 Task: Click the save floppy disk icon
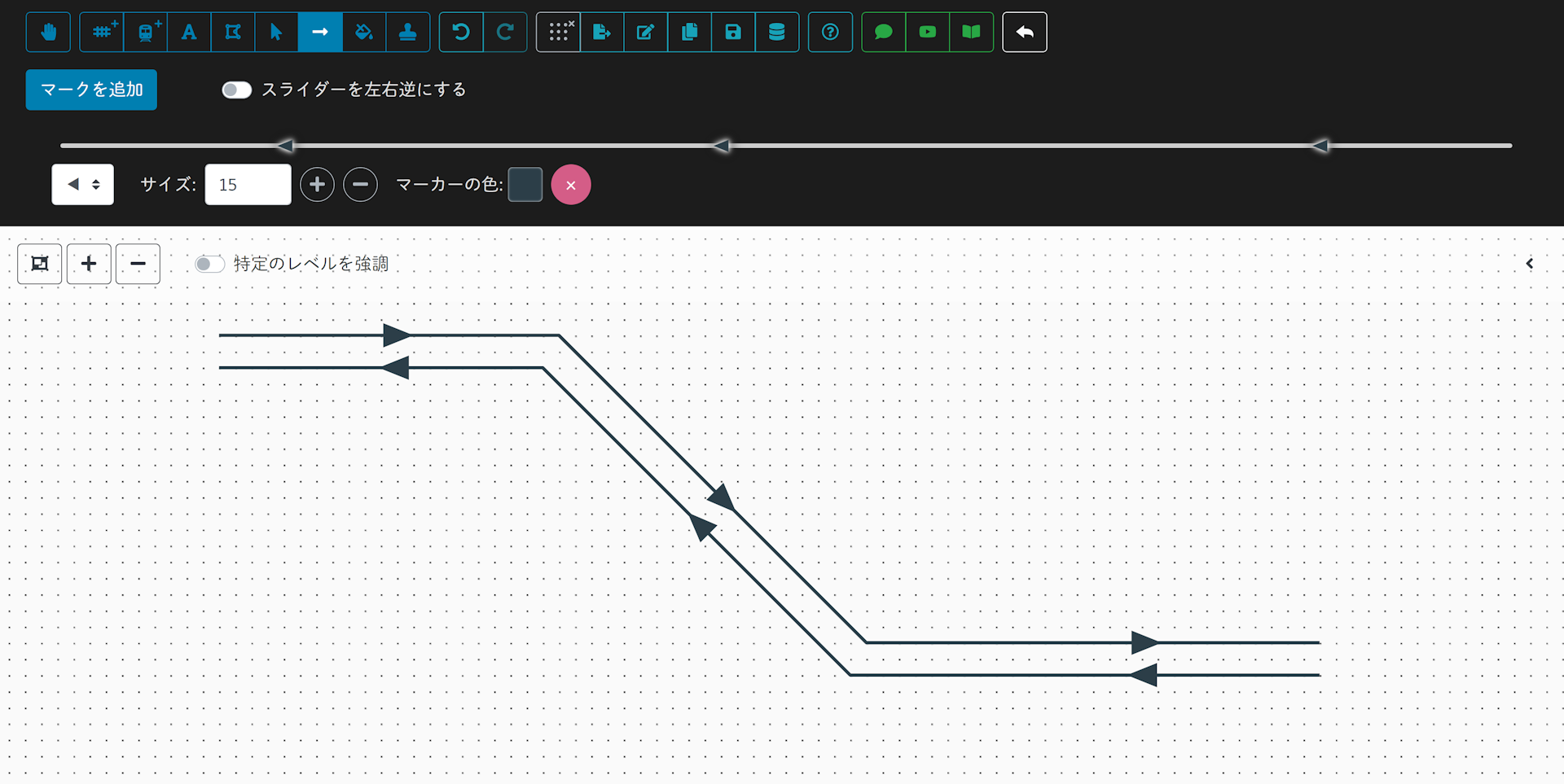pos(733,33)
